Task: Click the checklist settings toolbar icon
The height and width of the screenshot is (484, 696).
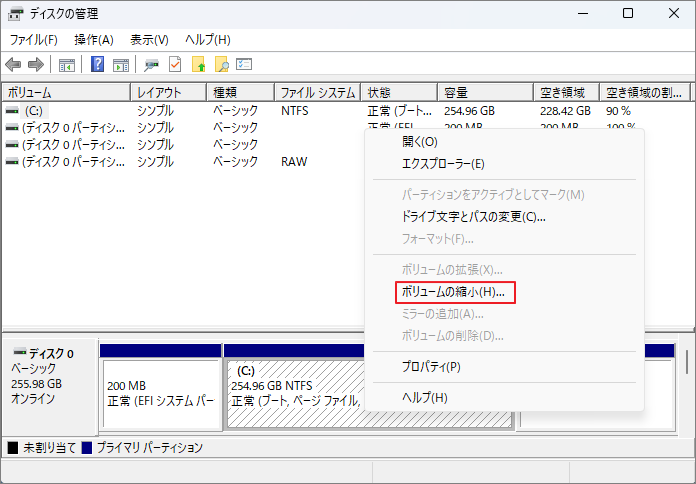Action: click(244, 64)
